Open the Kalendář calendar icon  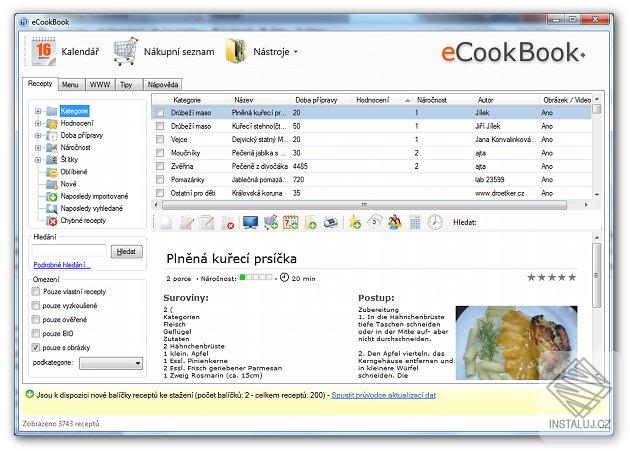(x=43, y=51)
